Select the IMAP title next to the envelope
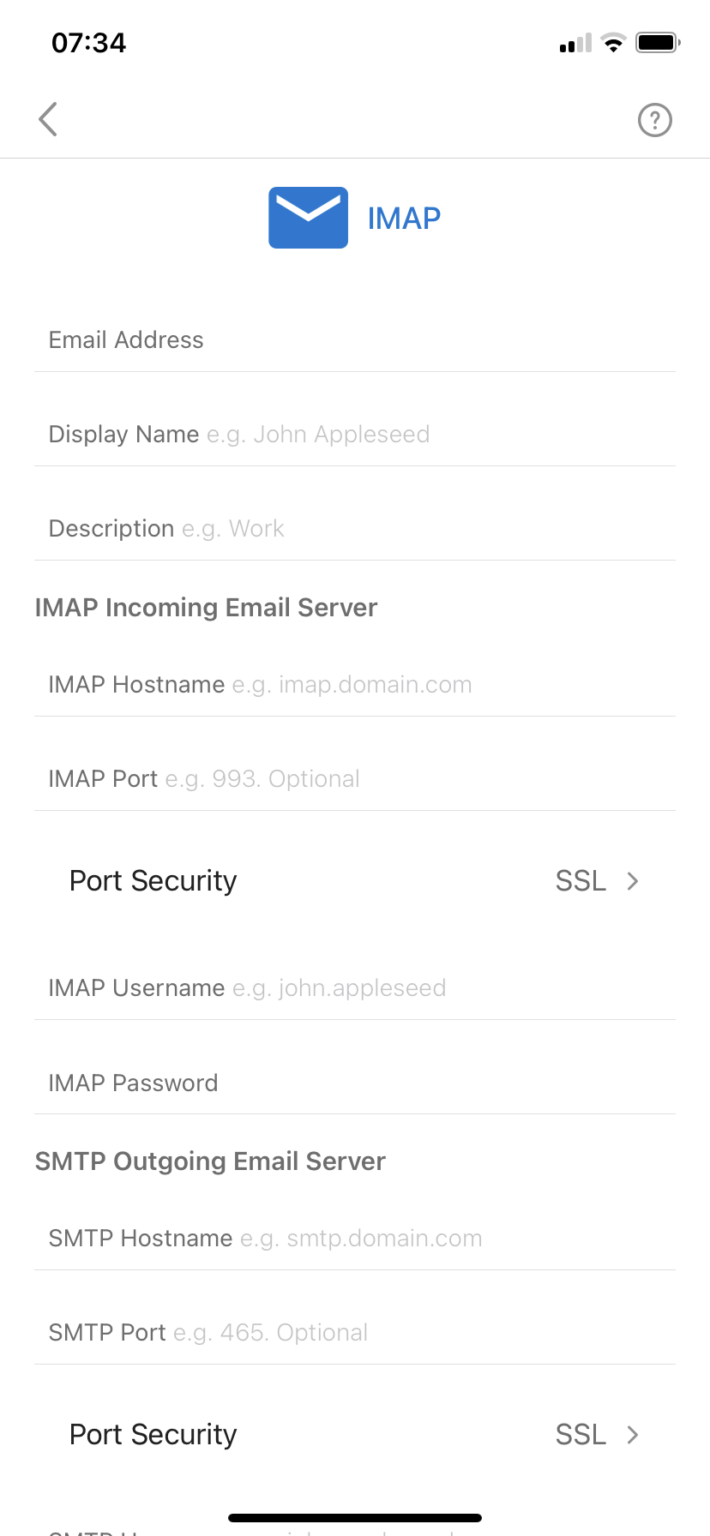This screenshot has height=1536, width=710. pos(404,217)
